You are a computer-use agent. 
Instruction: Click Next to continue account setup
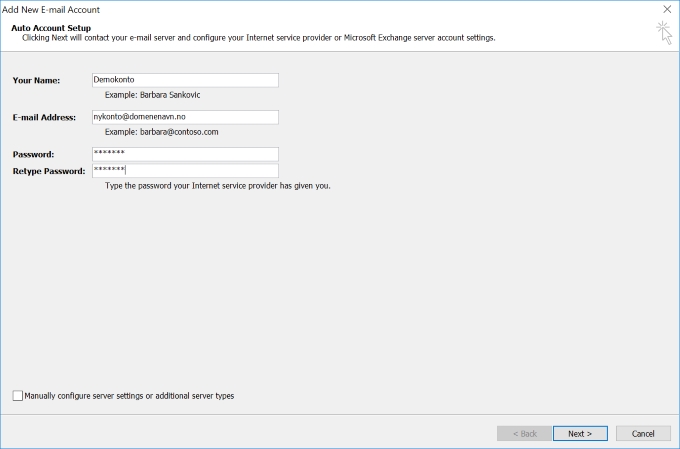(x=580, y=433)
